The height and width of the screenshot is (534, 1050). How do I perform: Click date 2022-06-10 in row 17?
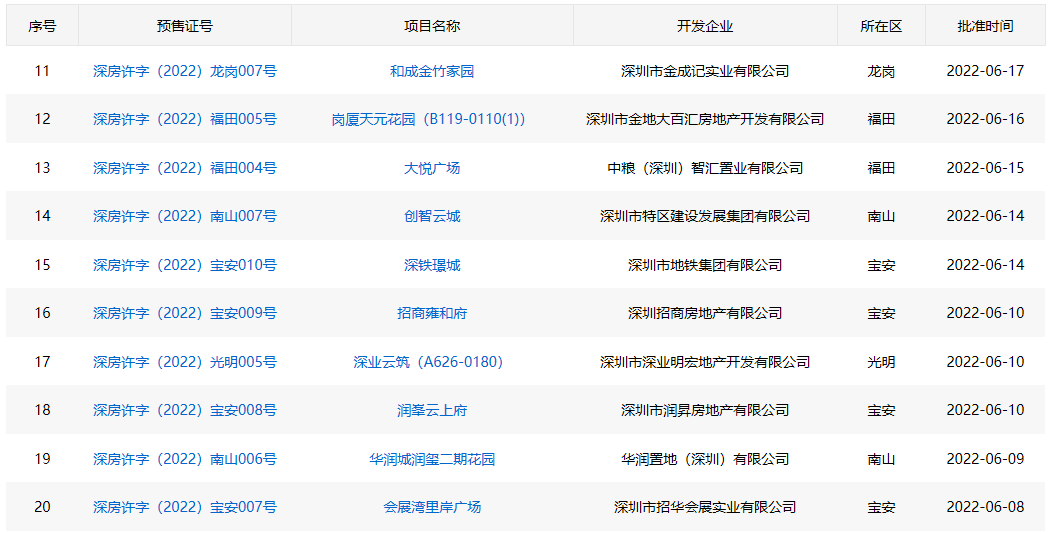[x=985, y=362]
